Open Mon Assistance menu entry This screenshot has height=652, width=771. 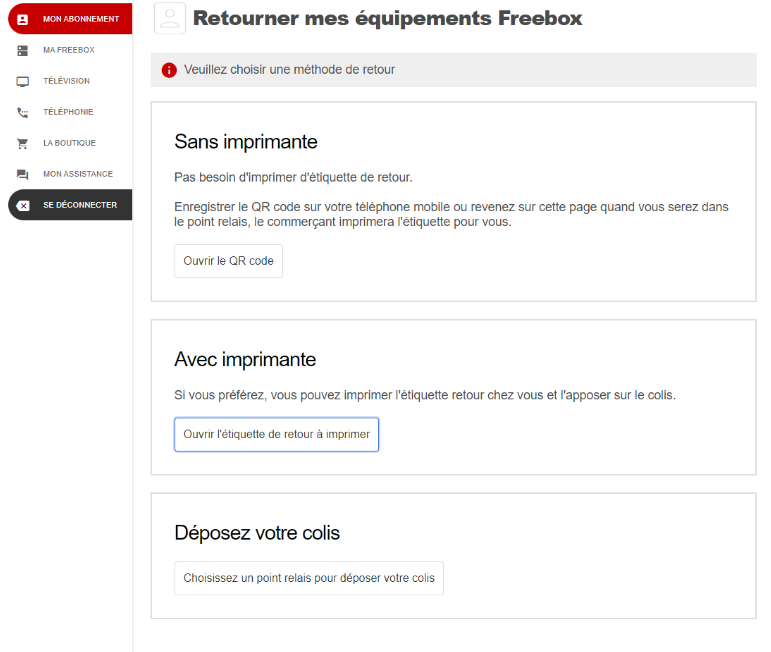[70, 174]
